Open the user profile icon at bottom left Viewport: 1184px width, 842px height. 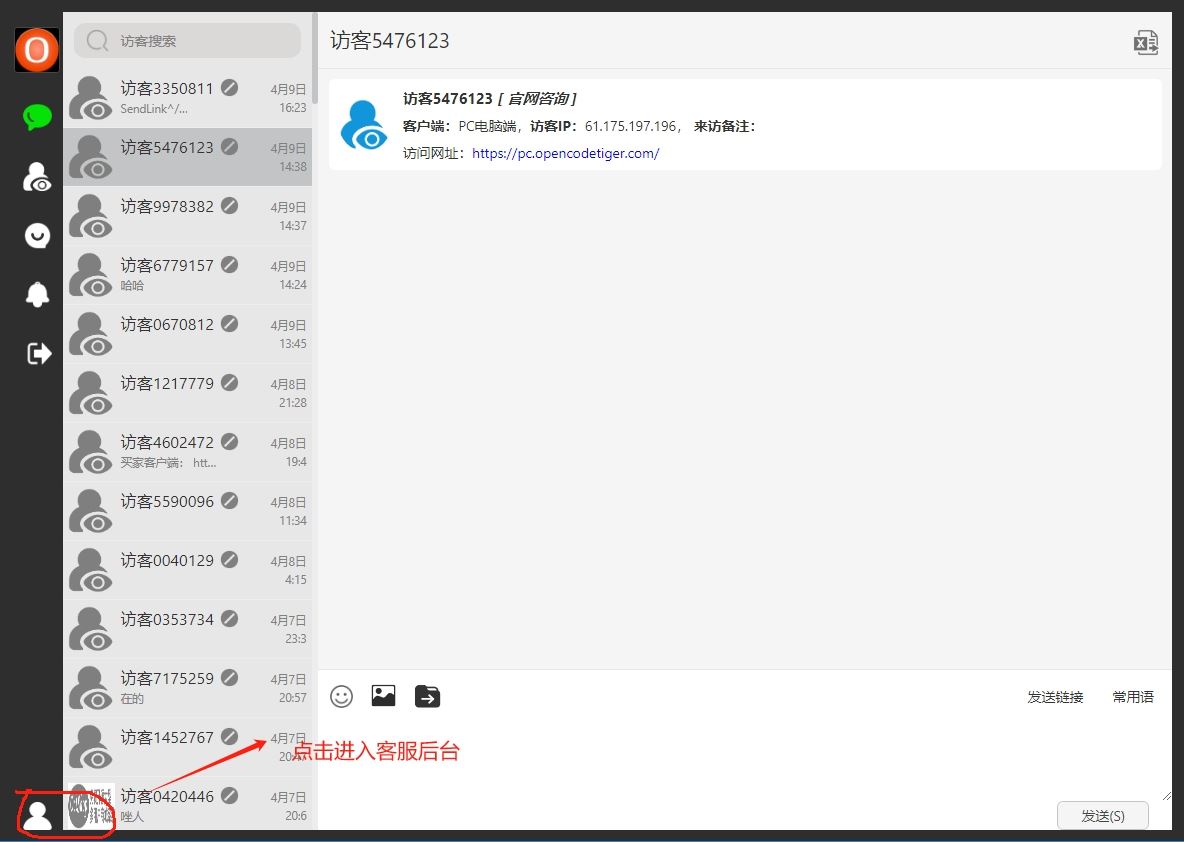pos(38,814)
